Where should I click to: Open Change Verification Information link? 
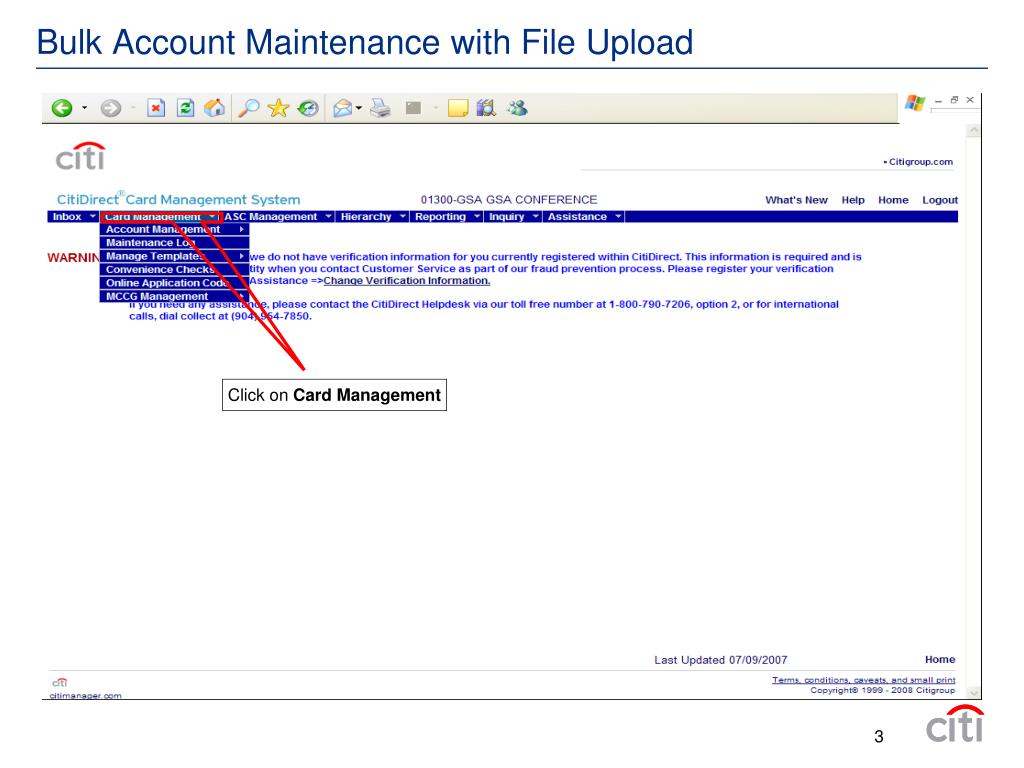(x=407, y=281)
